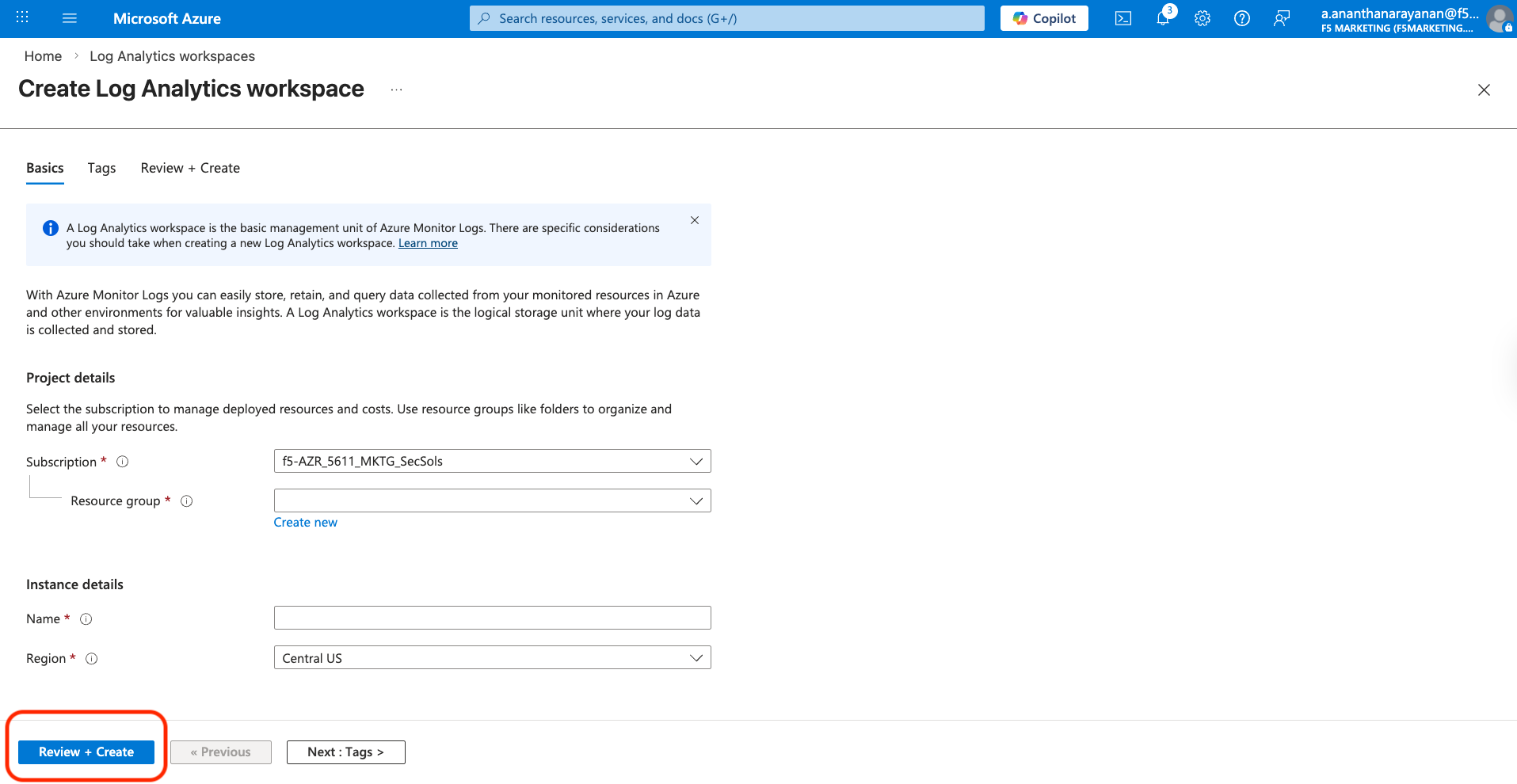Dismiss the Log Analytics info banner
Screen dimensions: 1517x784
[x=695, y=220]
